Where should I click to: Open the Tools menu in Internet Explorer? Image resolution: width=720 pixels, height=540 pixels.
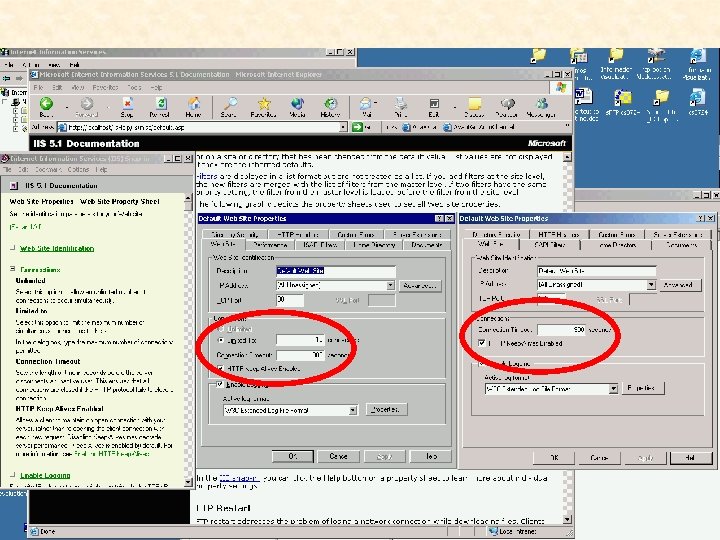point(134,87)
